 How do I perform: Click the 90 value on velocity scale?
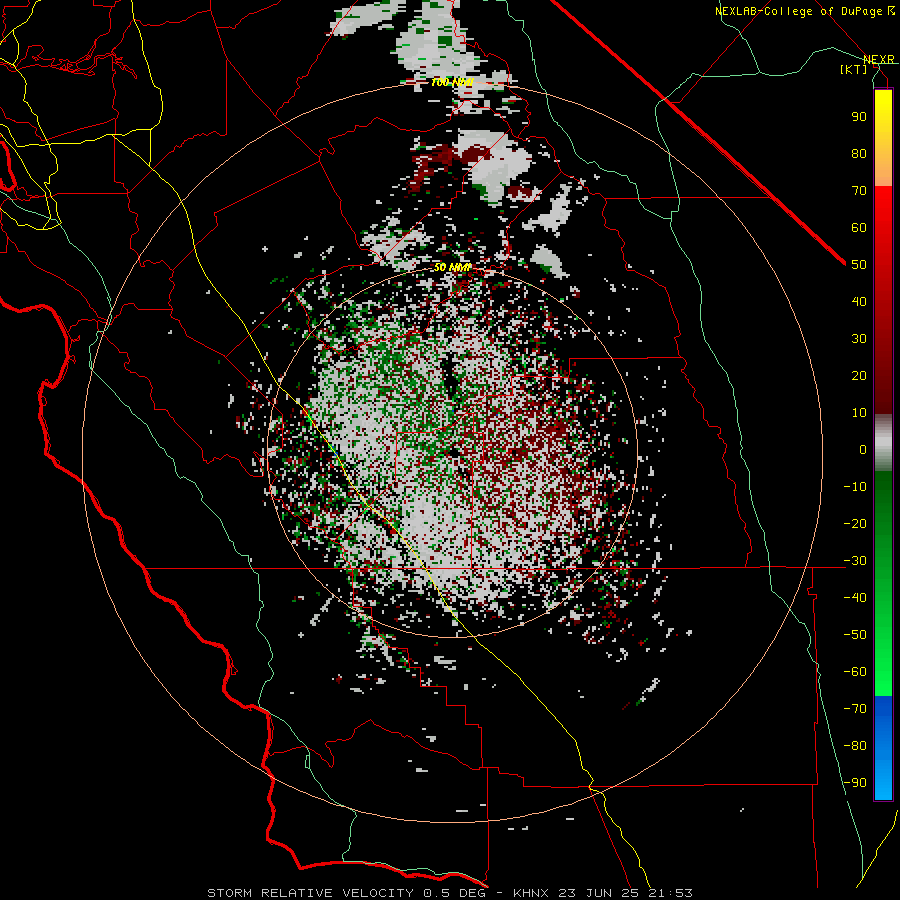(859, 117)
